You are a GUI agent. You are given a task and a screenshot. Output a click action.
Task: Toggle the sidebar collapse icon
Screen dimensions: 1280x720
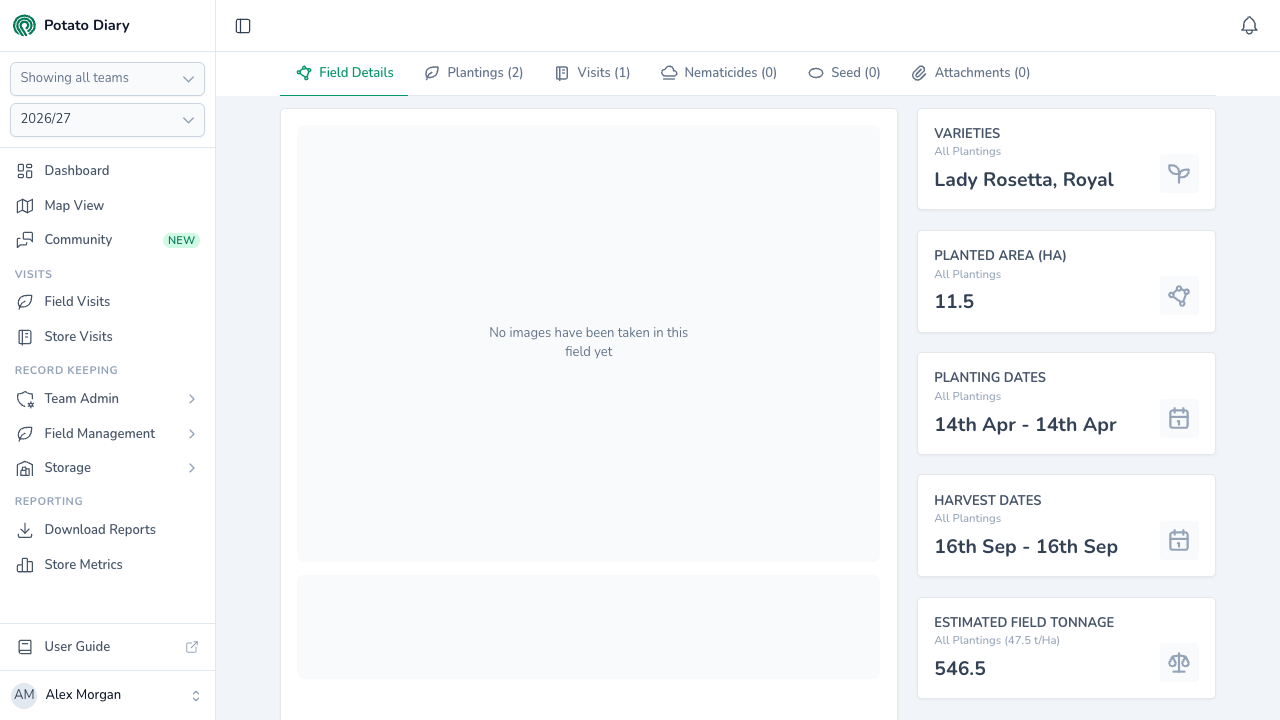coord(243,26)
